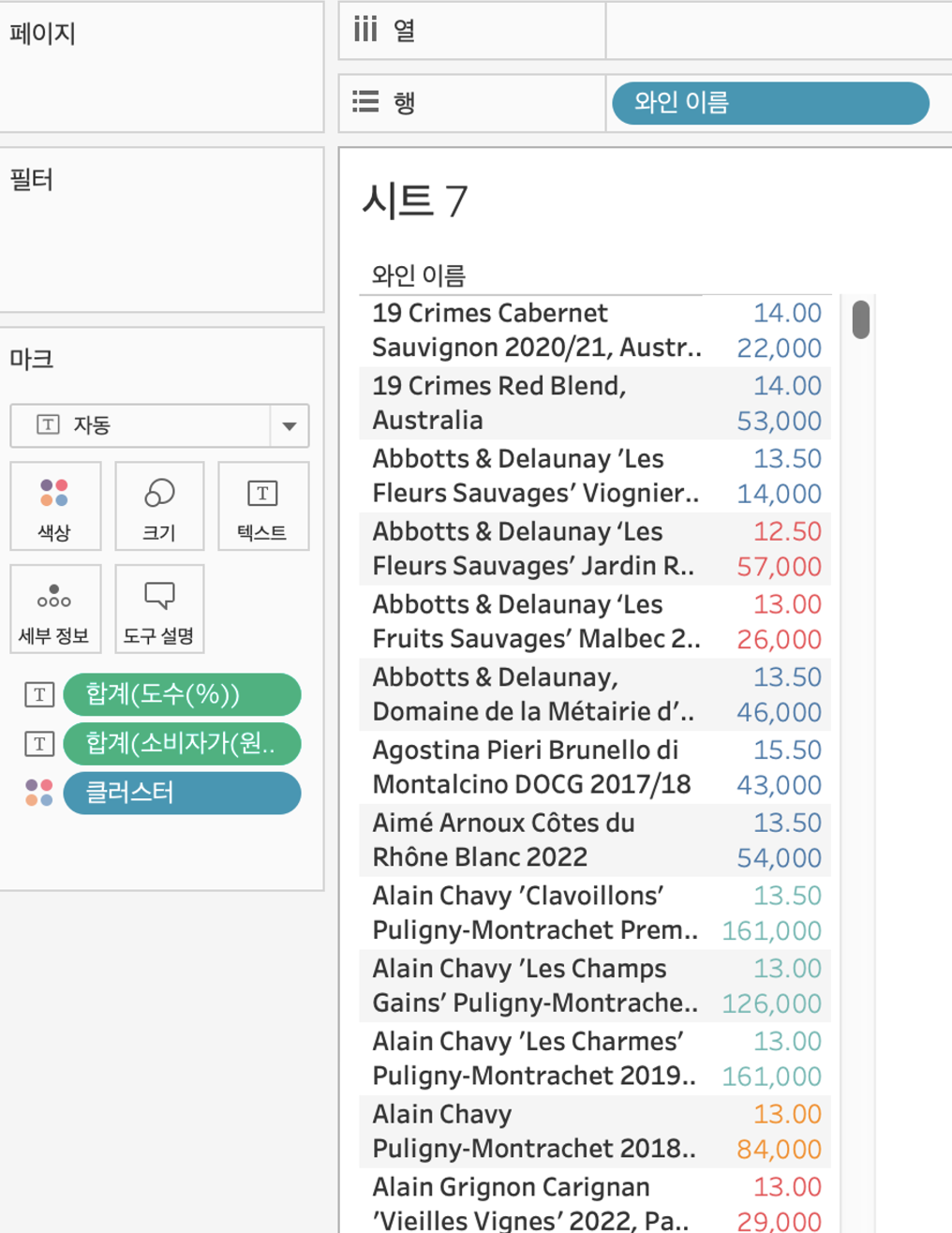The height and width of the screenshot is (1233, 952).
Task: Click value 15.50 for Agostina Pieri Brunello
Action: tap(787, 750)
